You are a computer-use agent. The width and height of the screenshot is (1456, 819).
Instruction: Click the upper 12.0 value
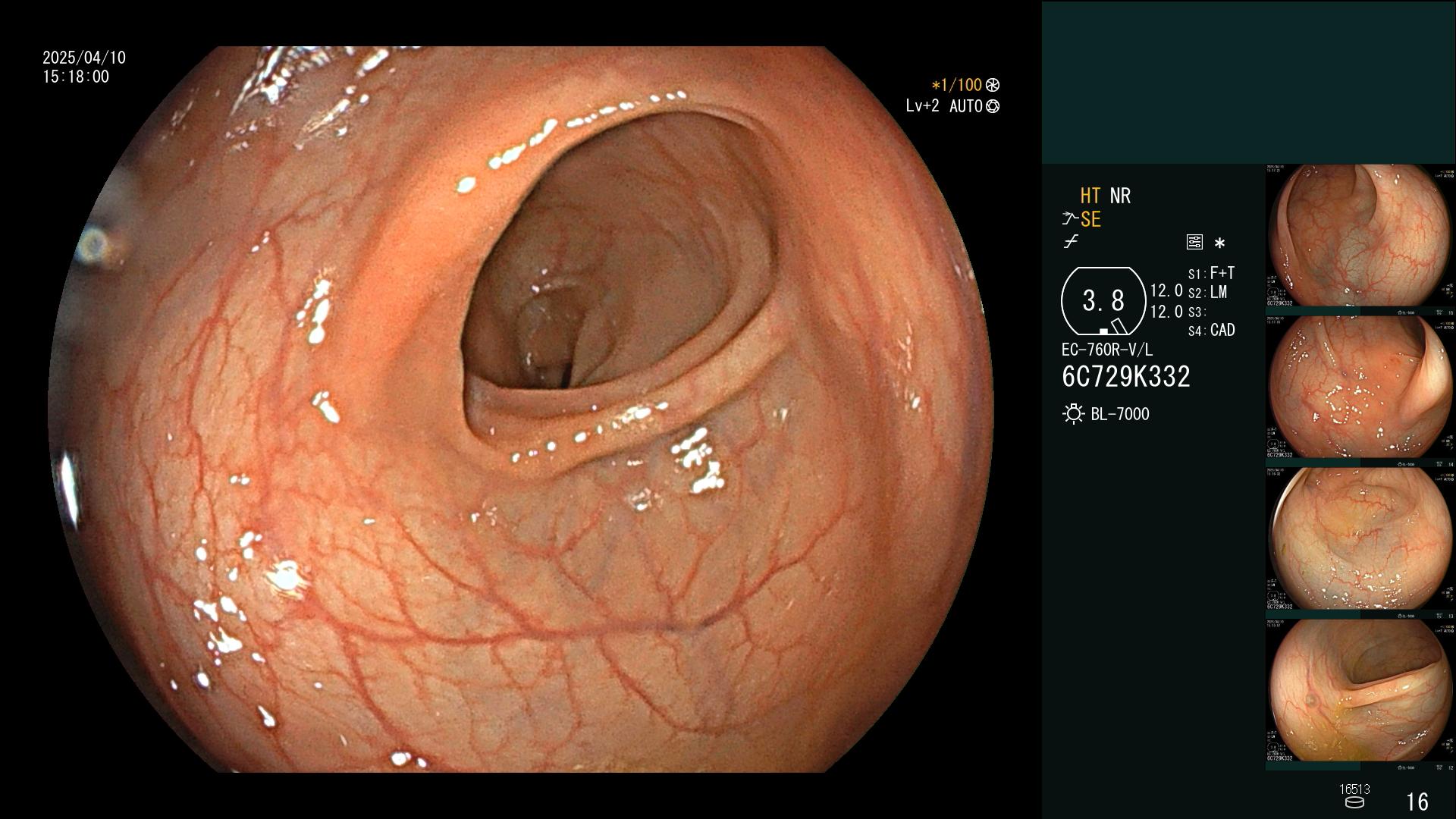pos(1166,290)
